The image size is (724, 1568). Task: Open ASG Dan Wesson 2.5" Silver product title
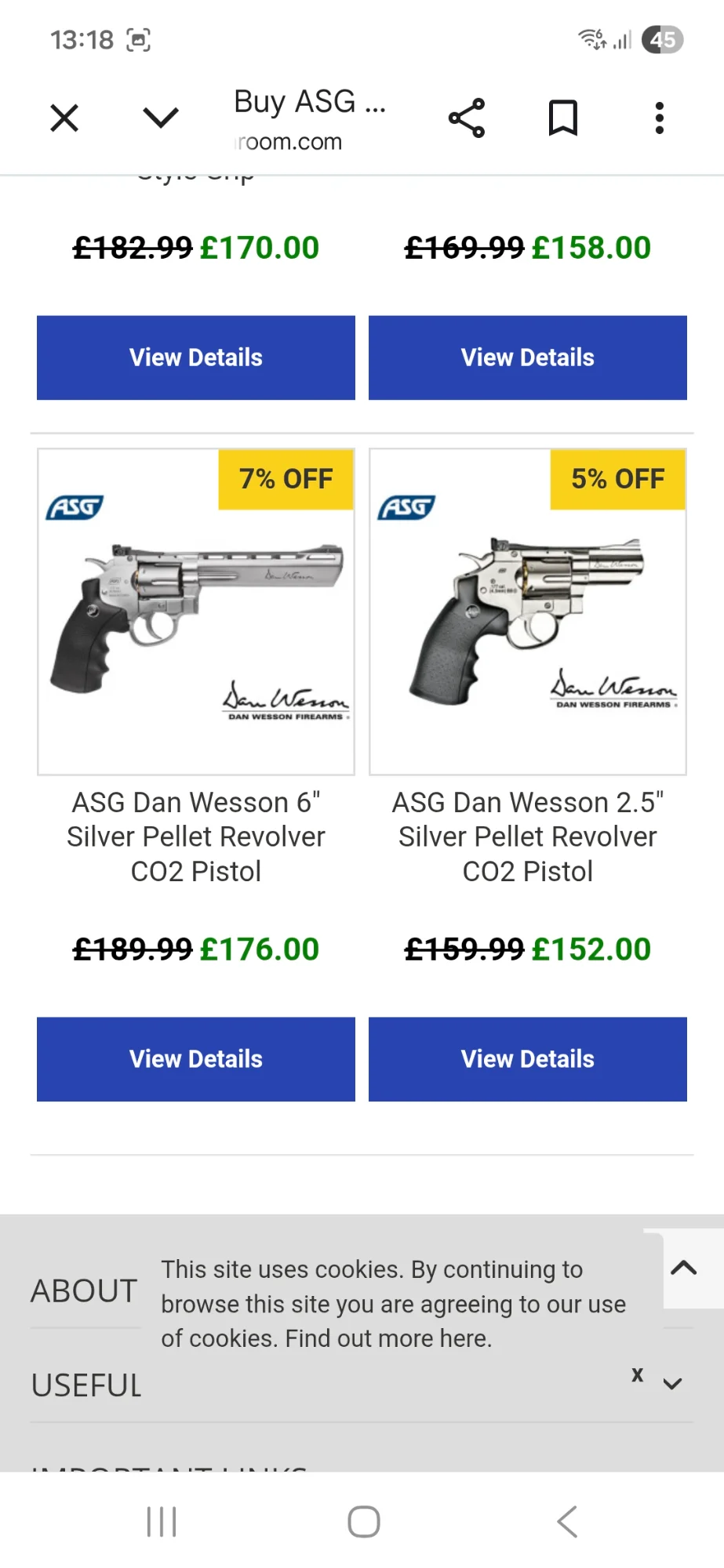coord(528,837)
